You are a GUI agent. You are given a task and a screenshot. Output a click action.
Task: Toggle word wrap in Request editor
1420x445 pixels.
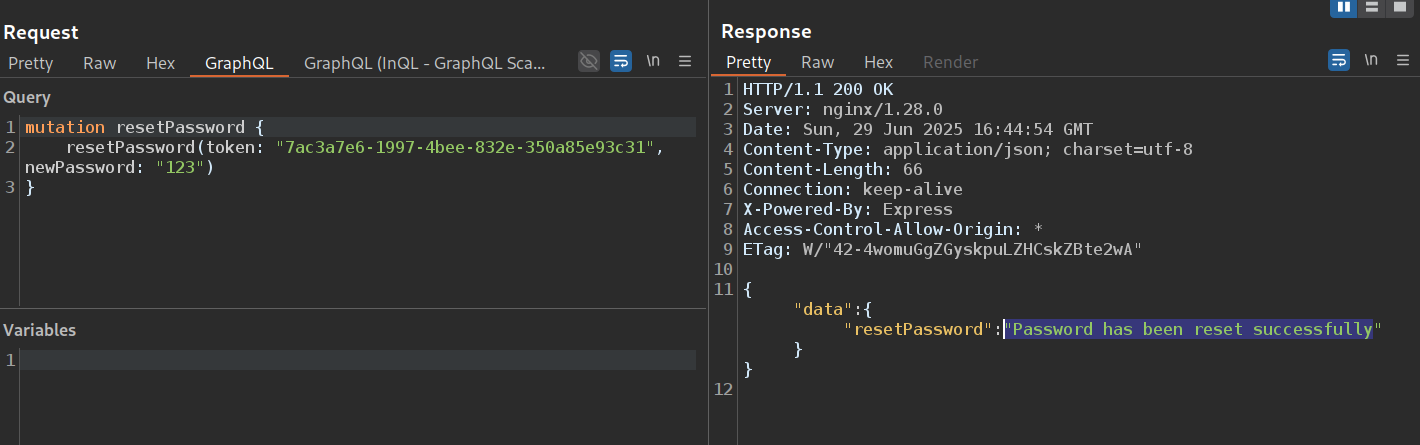[x=621, y=61]
